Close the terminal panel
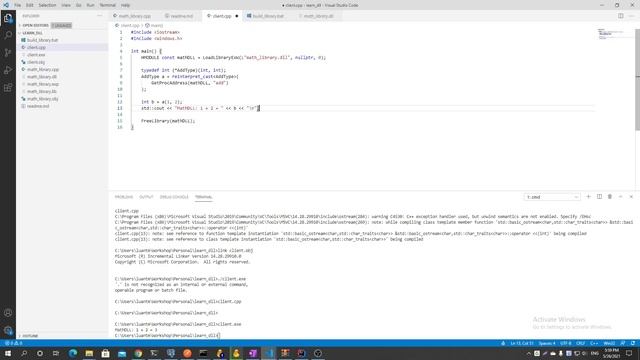This screenshot has width=640, height=360. (631, 197)
